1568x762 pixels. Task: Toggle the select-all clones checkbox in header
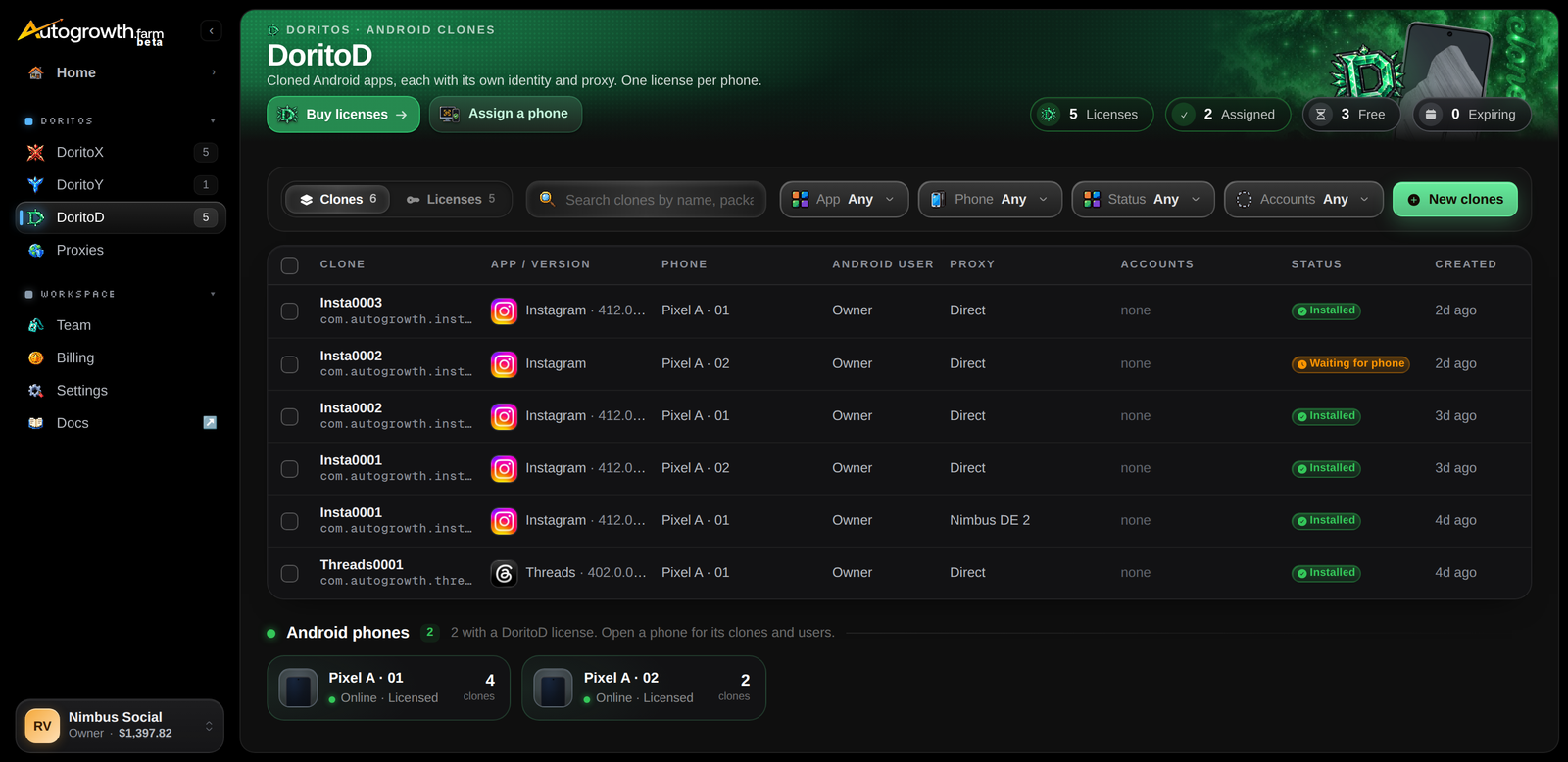[x=290, y=265]
